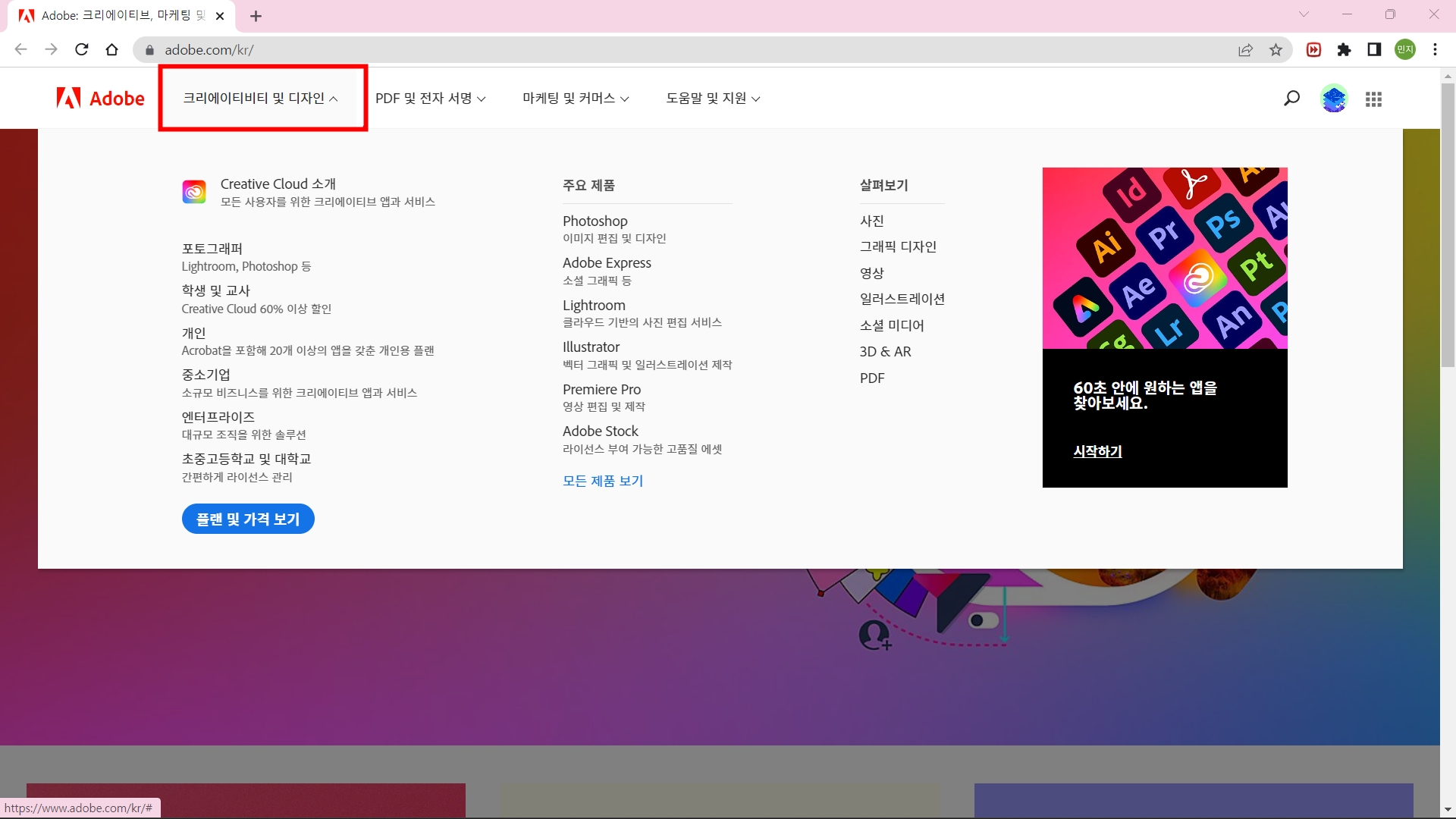
Task: Click the 플랜 및 가격 보기 button
Action: [248, 519]
